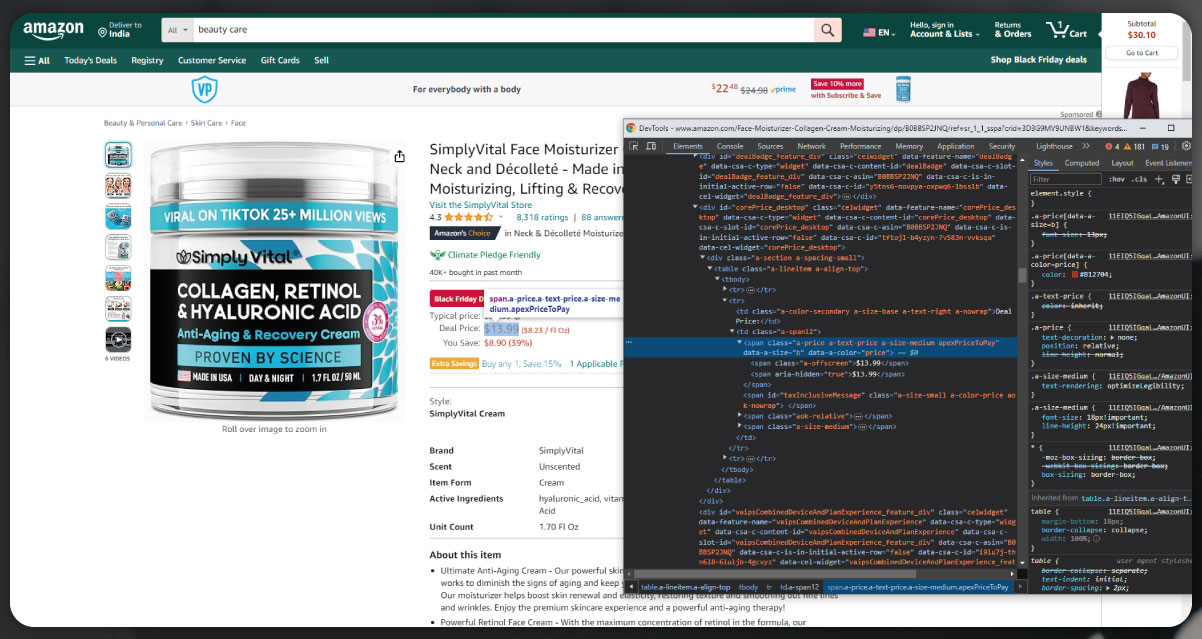
Task: Open the Account & Lists dropdown
Action: coord(945,30)
